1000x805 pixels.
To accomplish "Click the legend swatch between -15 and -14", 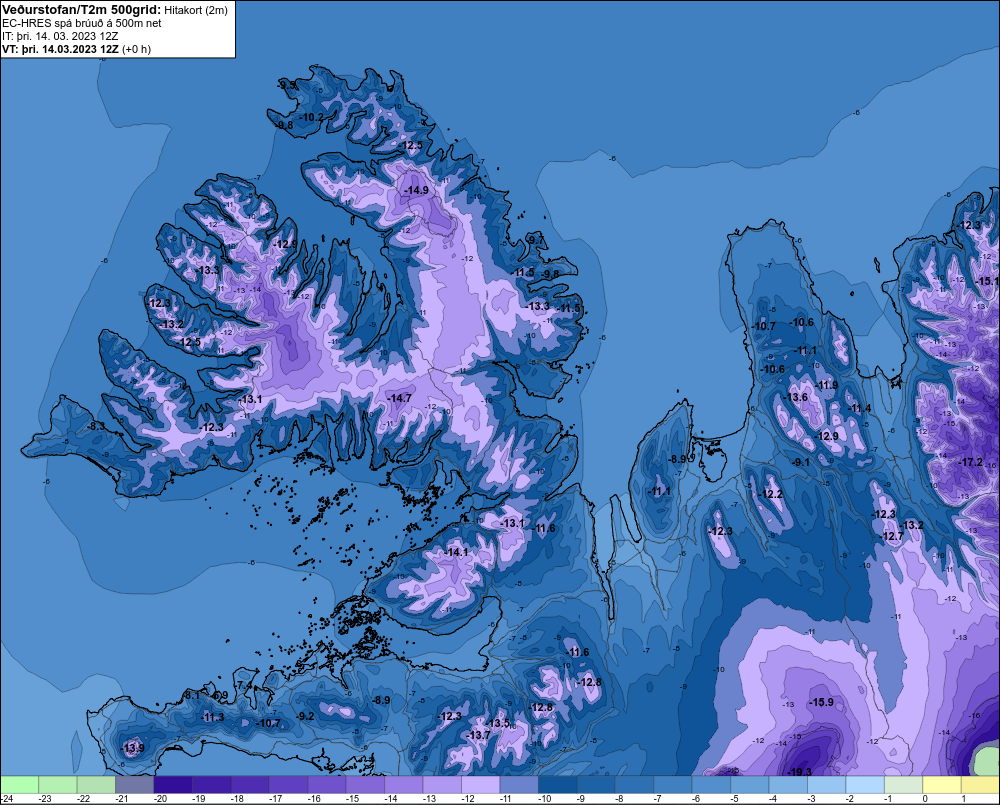I will tap(365, 785).
